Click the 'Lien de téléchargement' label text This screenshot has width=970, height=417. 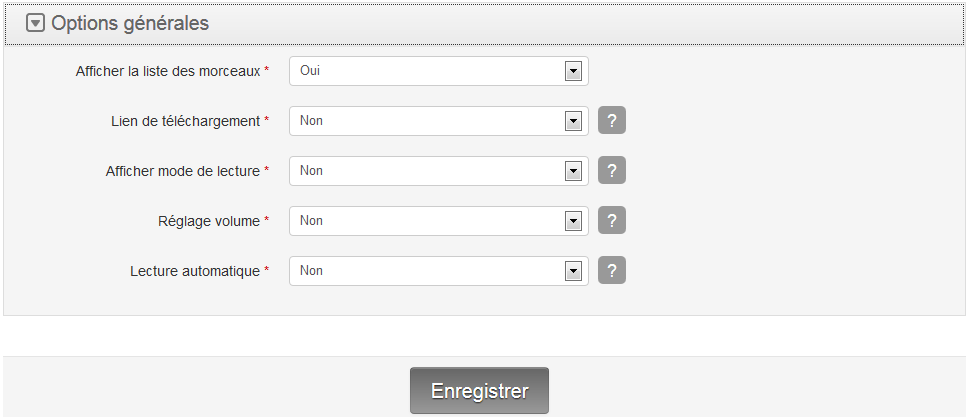(185, 122)
